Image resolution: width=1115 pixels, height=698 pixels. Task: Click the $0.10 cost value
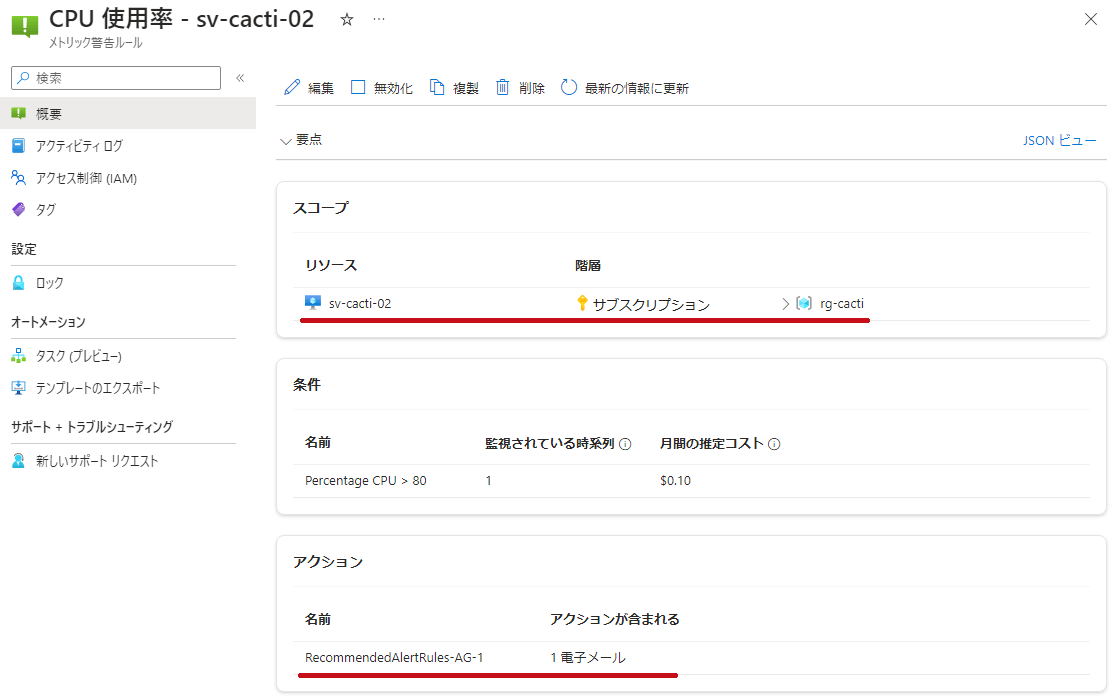coord(676,480)
